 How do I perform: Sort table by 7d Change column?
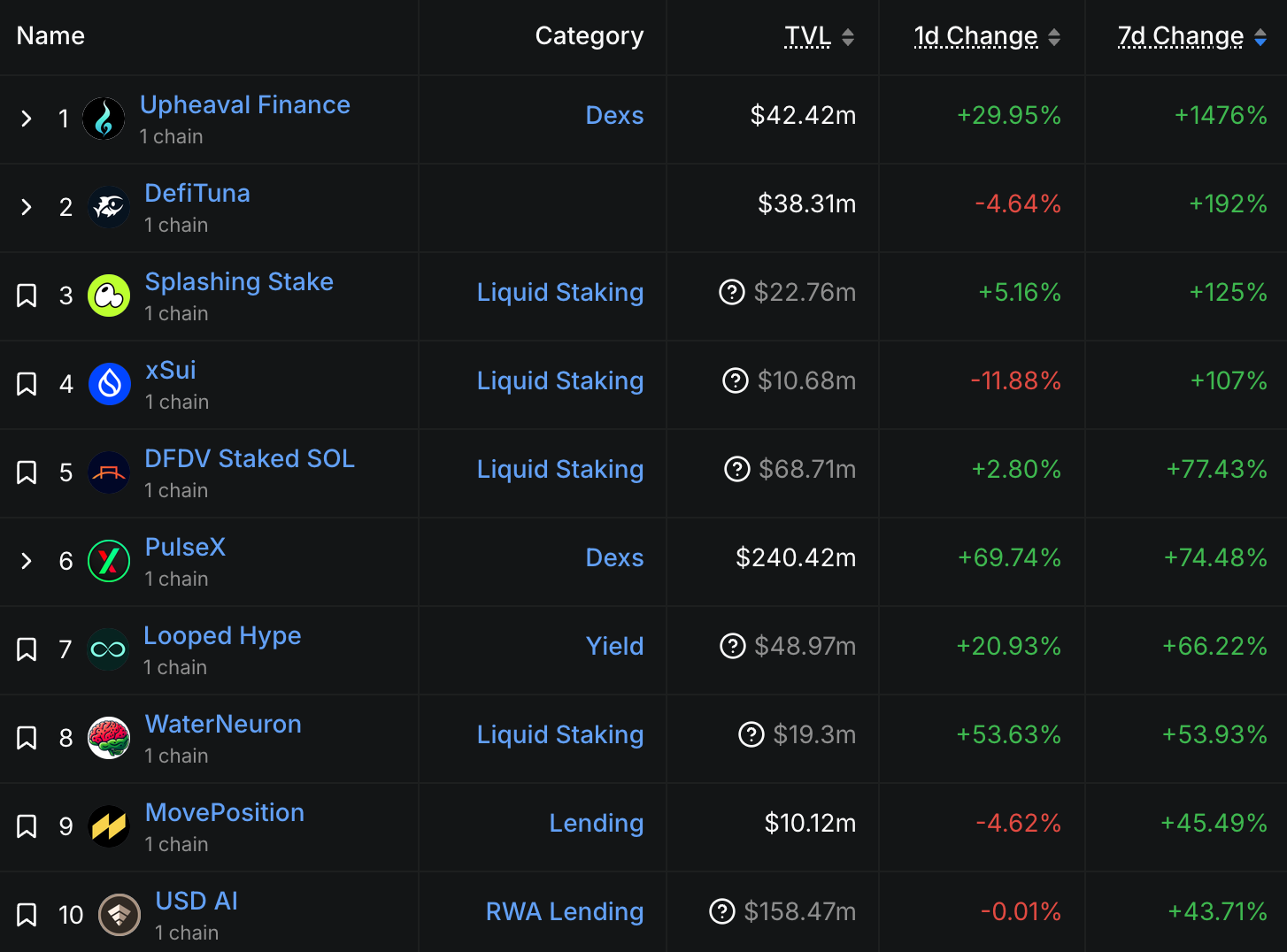pos(1192,36)
